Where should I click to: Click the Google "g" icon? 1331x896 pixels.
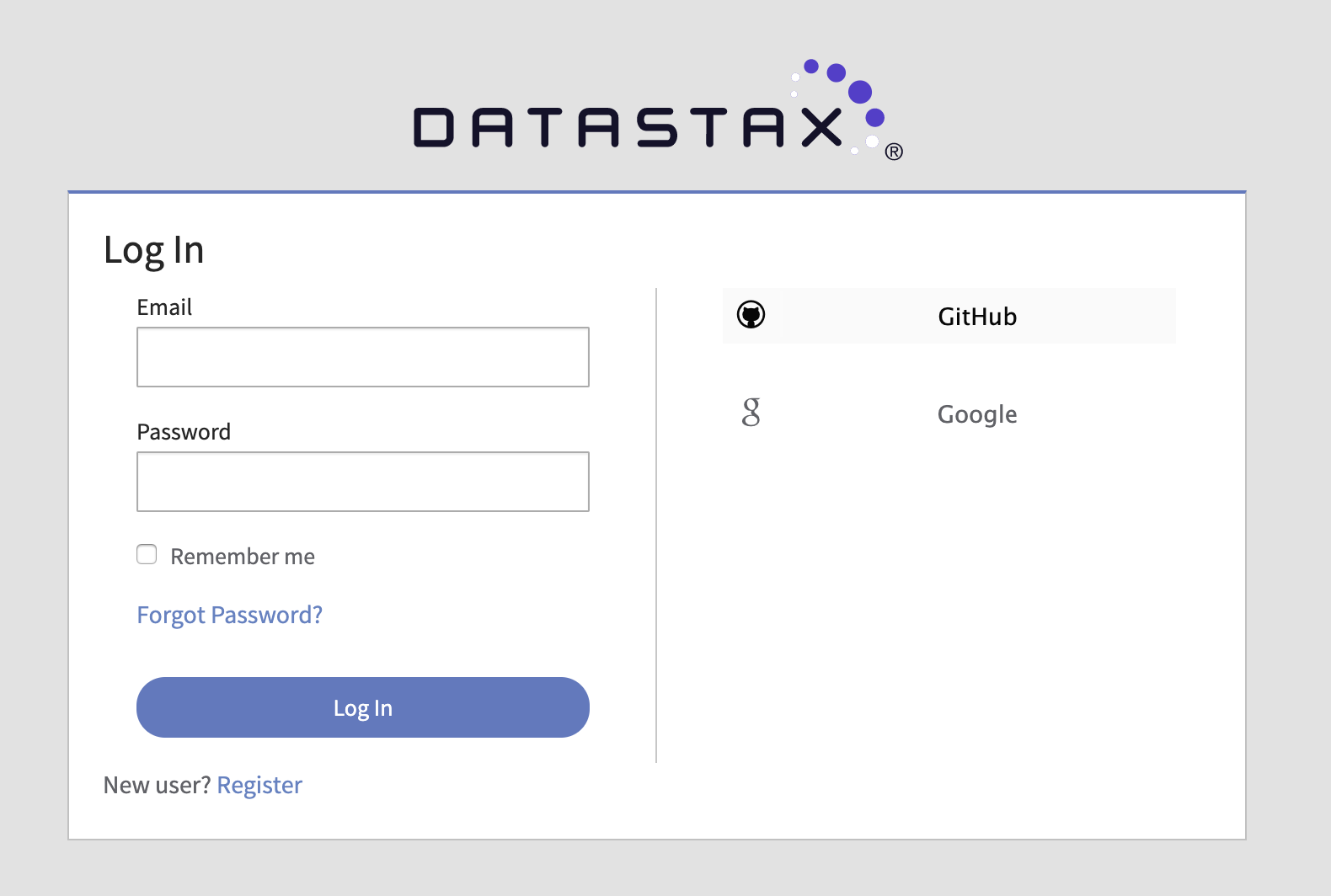pyautogui.click(x=751, y=412)
